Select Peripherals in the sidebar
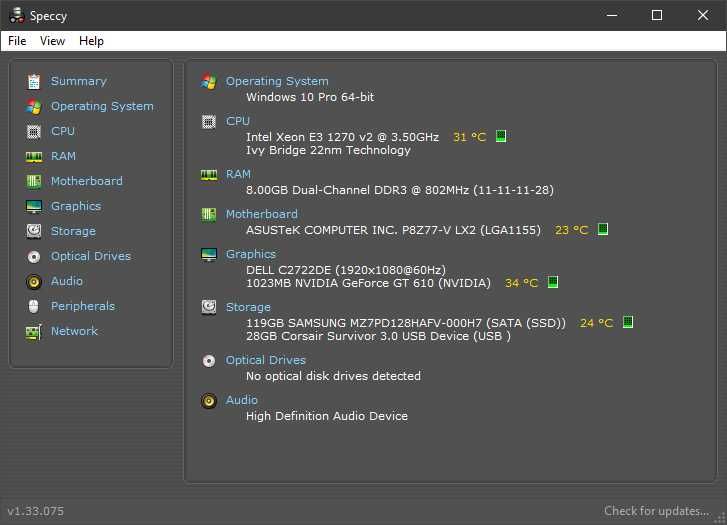The height and width of the screenshot is (525, 727). coord(83,307)
